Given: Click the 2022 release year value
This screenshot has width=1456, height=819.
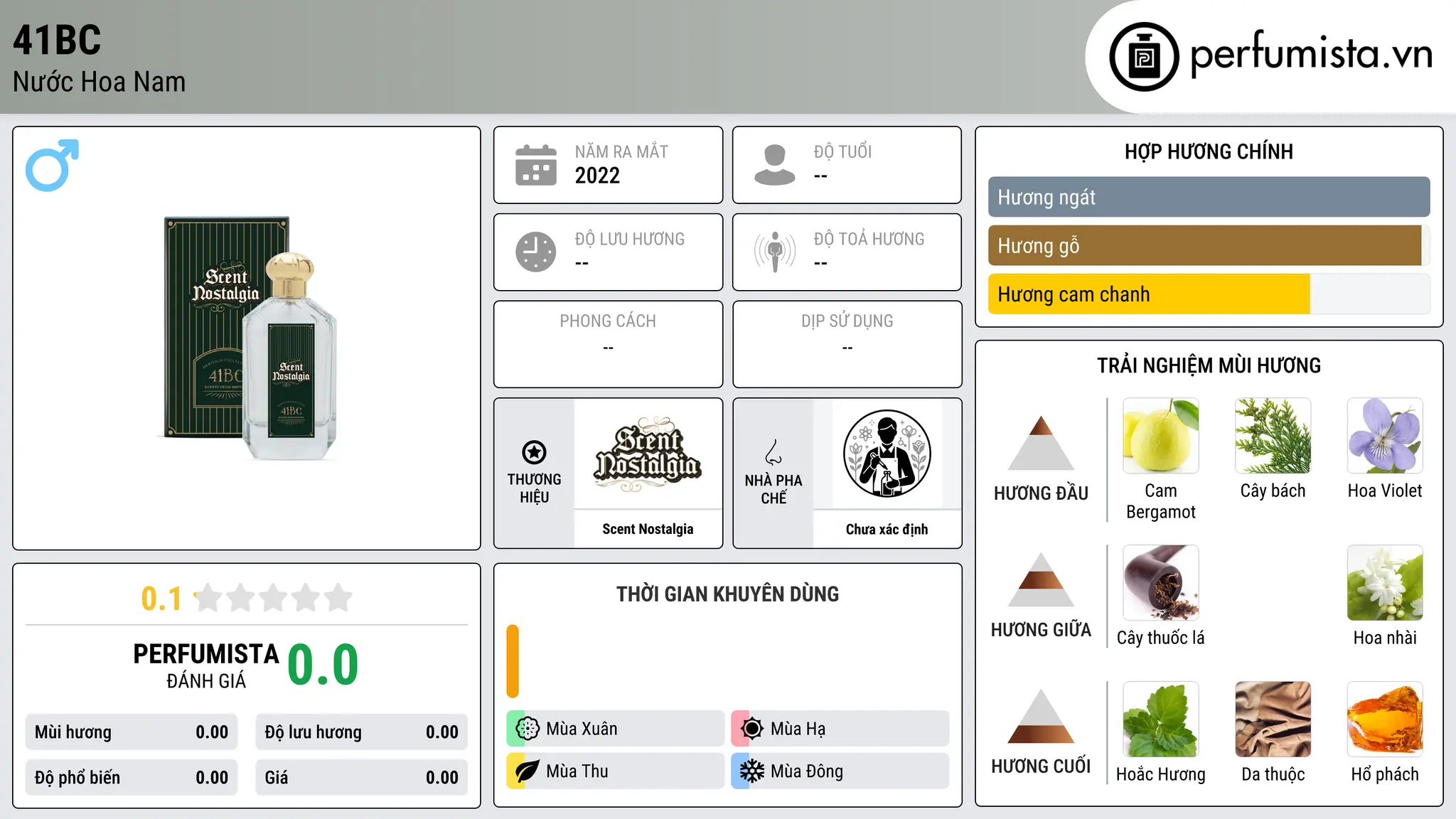Looking at the screenshot, I should (597, 176).
